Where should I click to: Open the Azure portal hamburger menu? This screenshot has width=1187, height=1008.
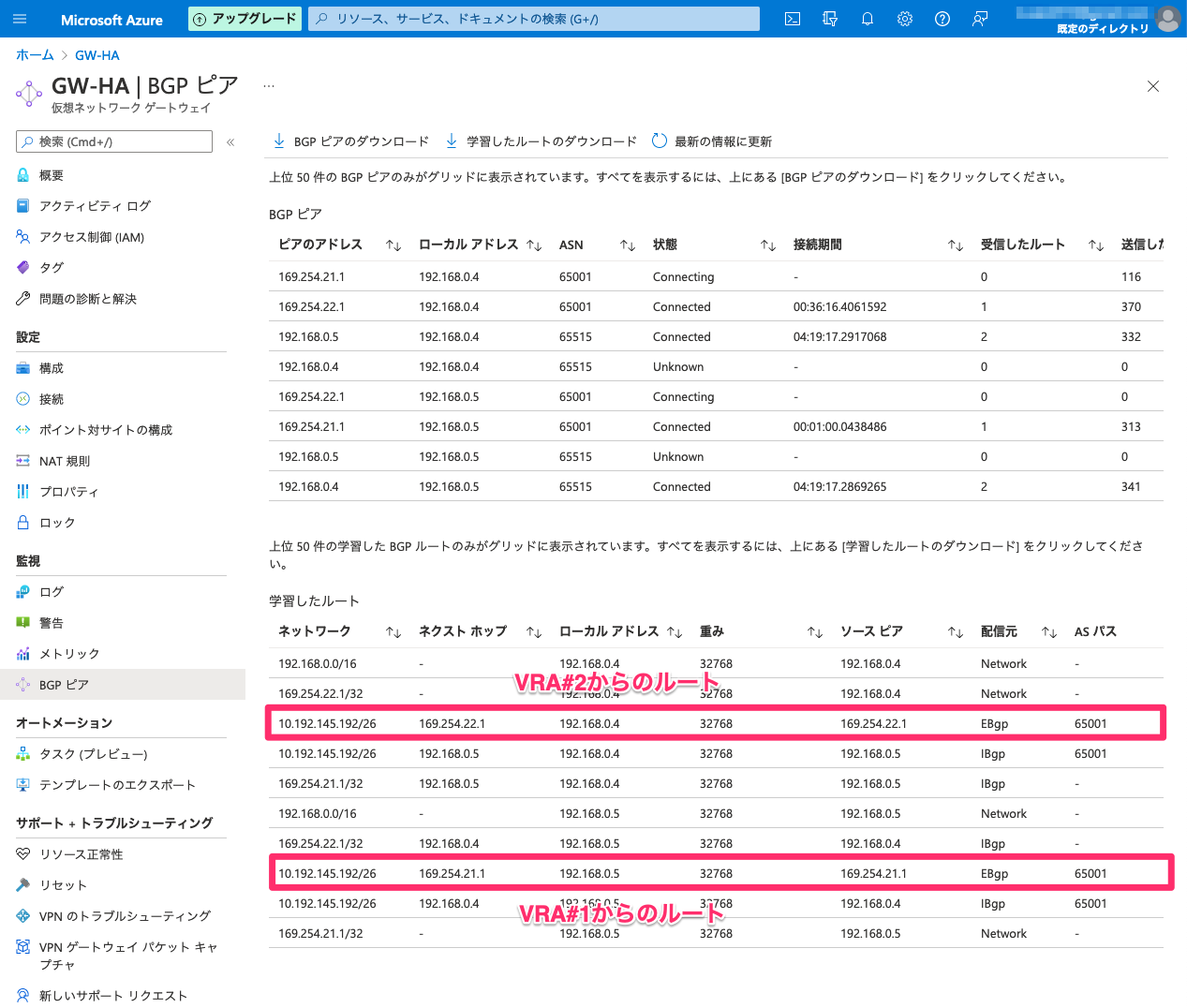21,19
